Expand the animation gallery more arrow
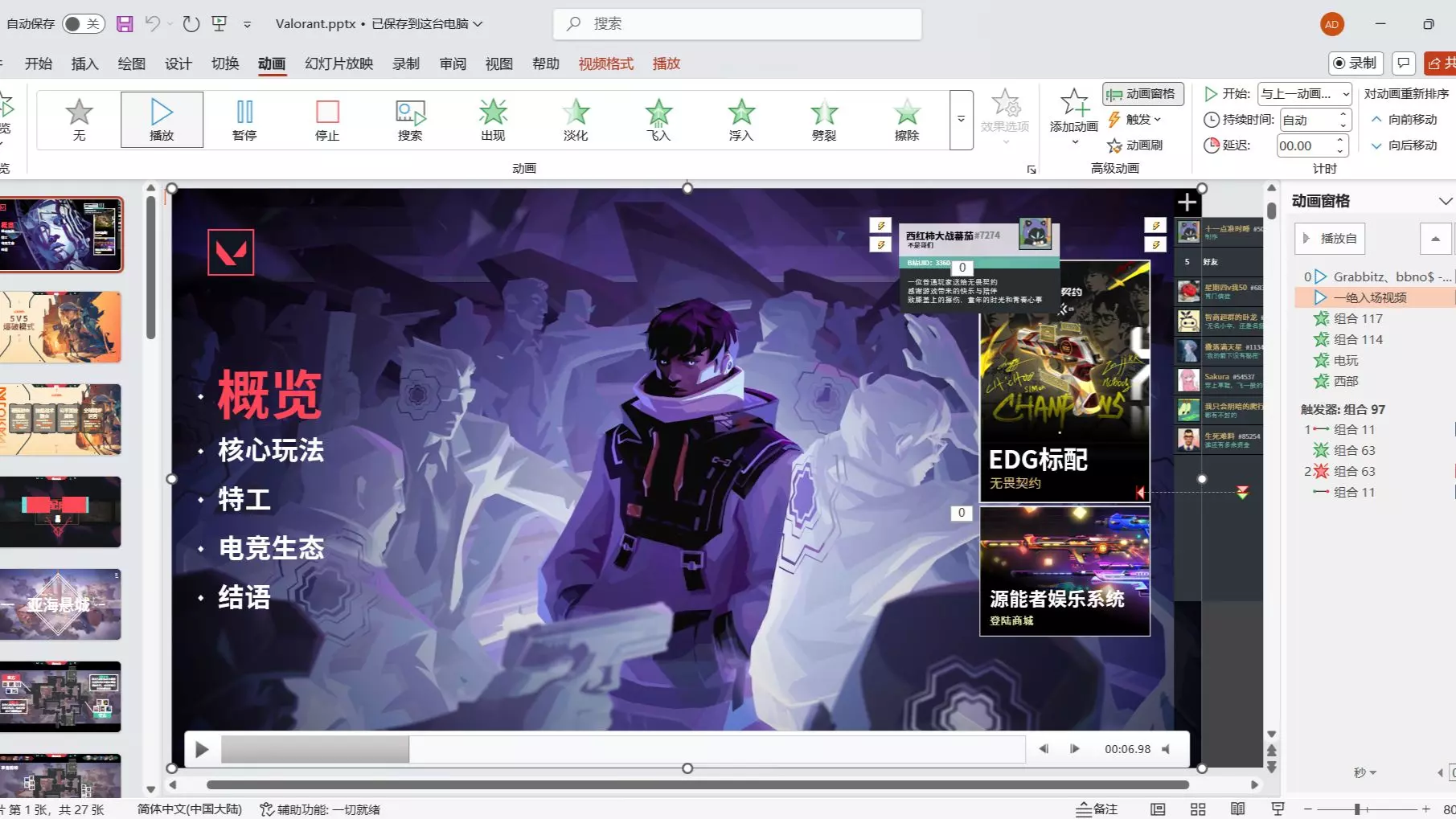Screen dimensions: 1456x819 pos(961,120)
